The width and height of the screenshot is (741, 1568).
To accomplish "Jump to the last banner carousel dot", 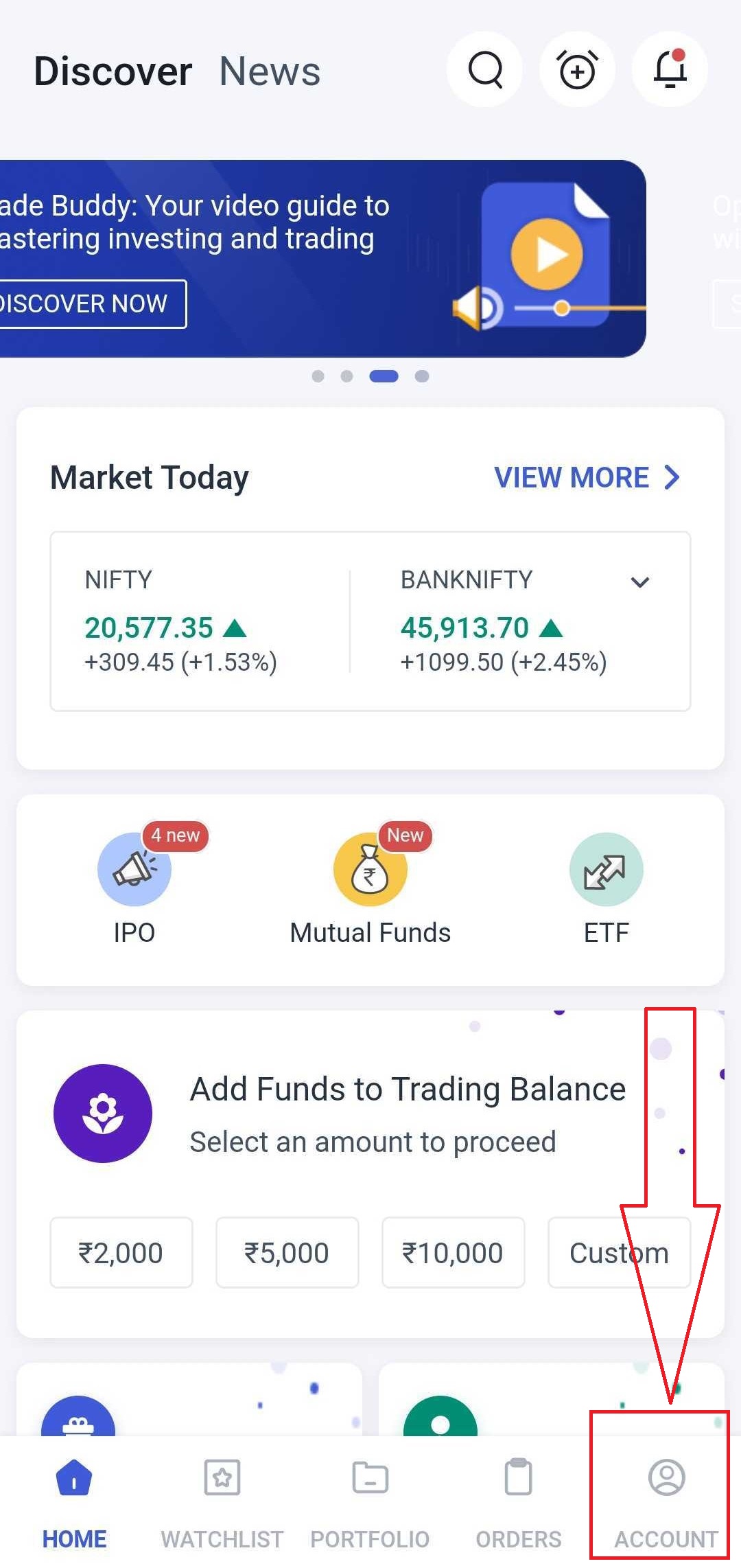I will [x=422, y=376].
